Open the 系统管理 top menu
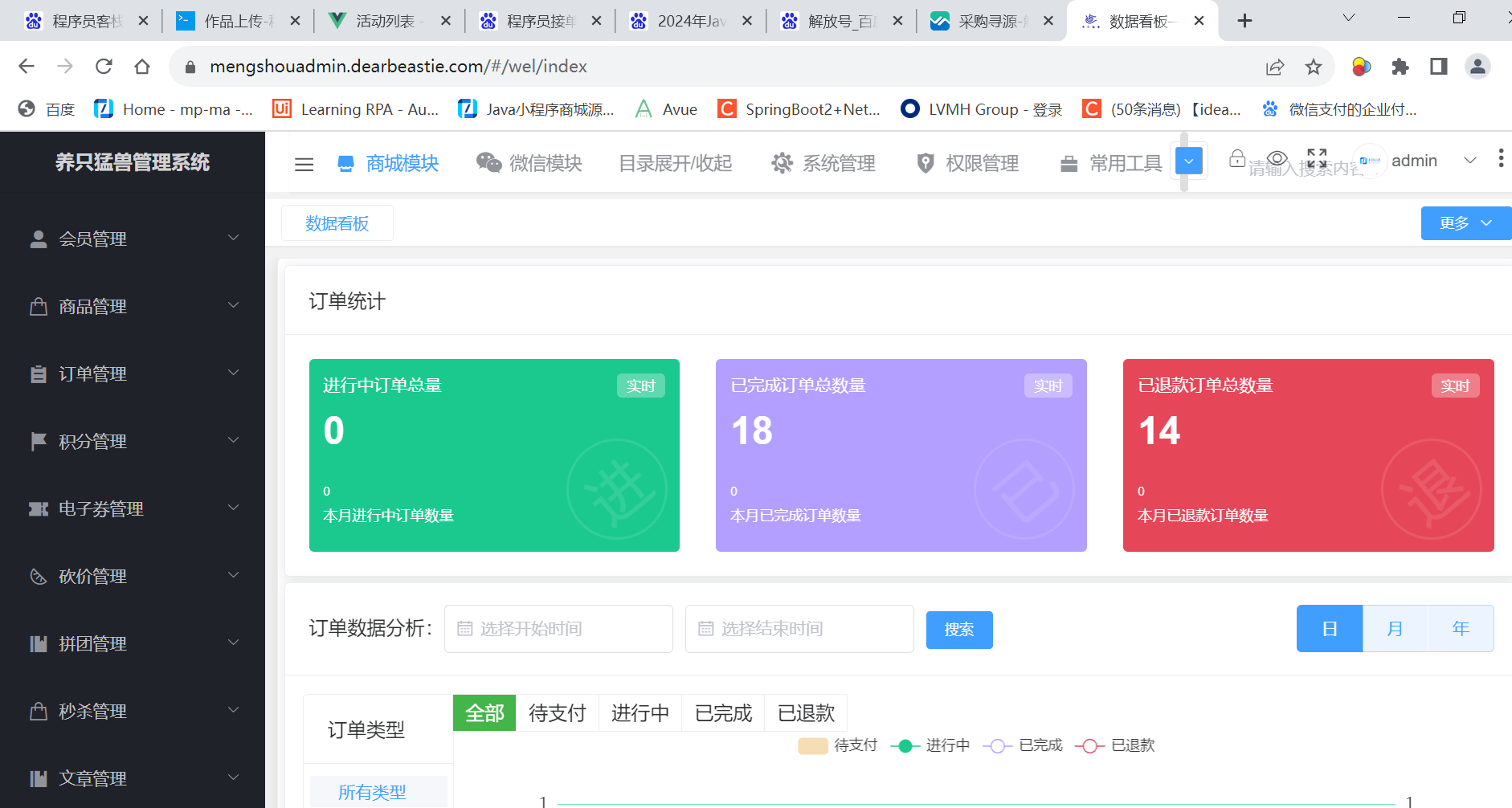1512x808 pixels. tap(823, 164)
